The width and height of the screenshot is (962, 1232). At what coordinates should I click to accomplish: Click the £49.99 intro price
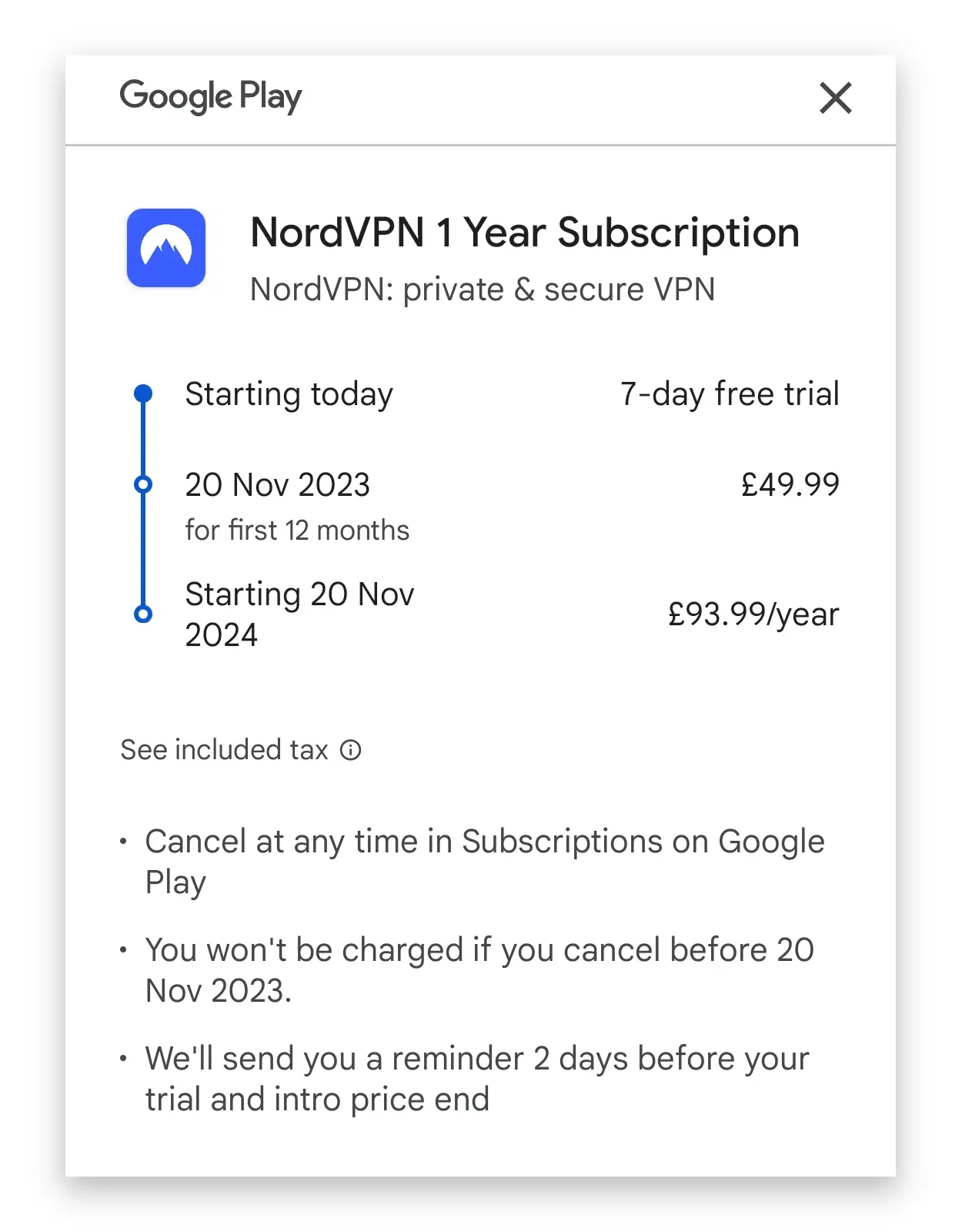(x=790, y=484)
